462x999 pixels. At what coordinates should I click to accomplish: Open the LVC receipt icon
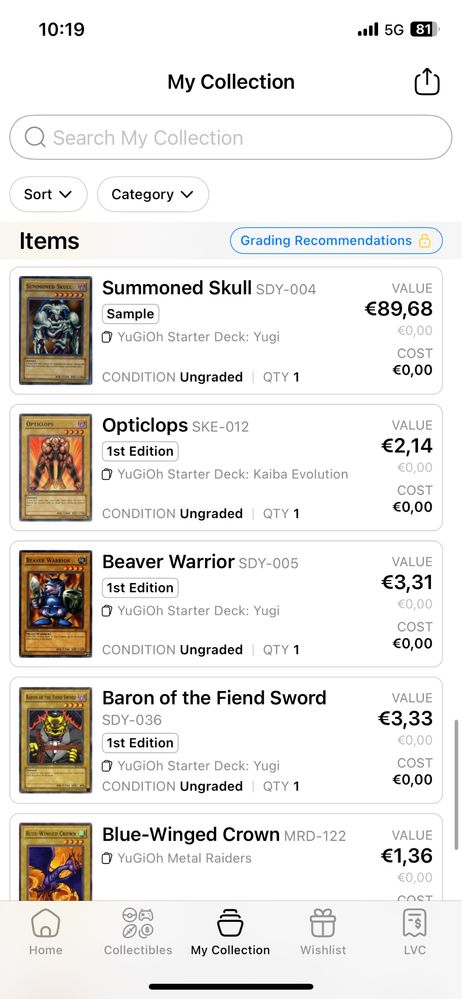[x=415, y=923]
